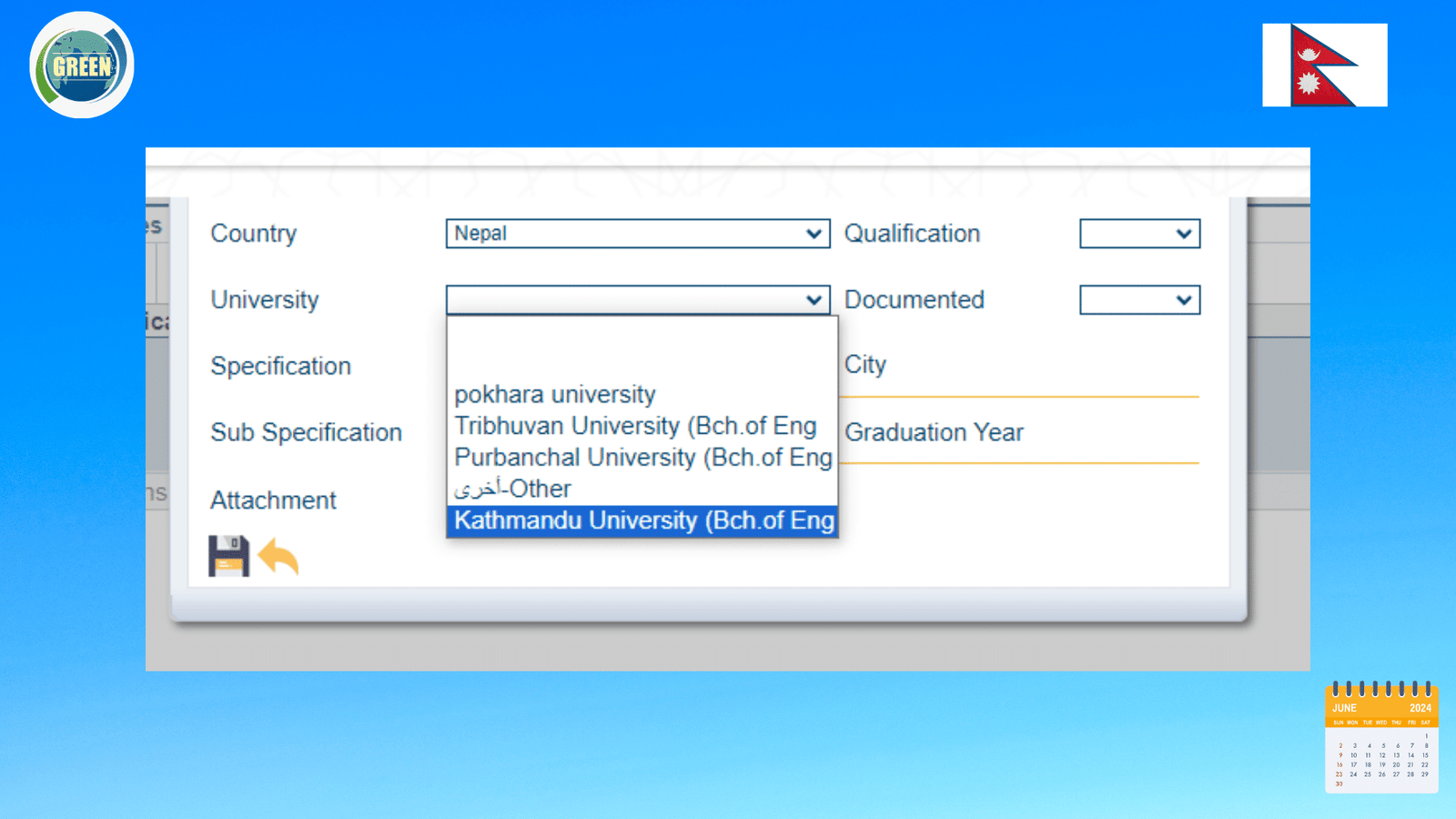Choose highlighted Kathmandu University option
This screenshot has width=1456, height=819.
(x=642, y=521)
